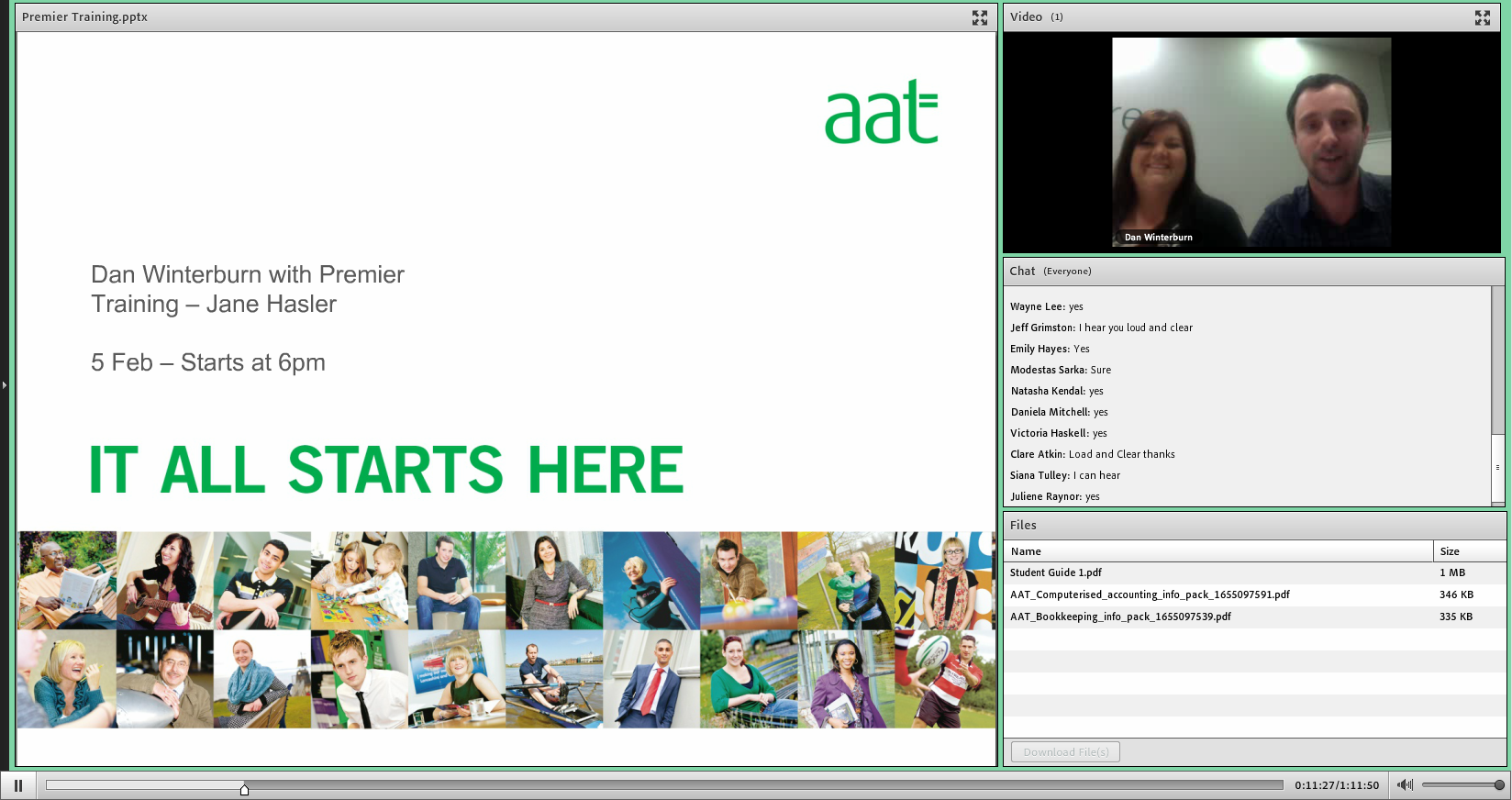This screenshot has height=800, width=1512.
Task: Click Emily Hayes's chat message
Action: click(x=1050, y=349)
